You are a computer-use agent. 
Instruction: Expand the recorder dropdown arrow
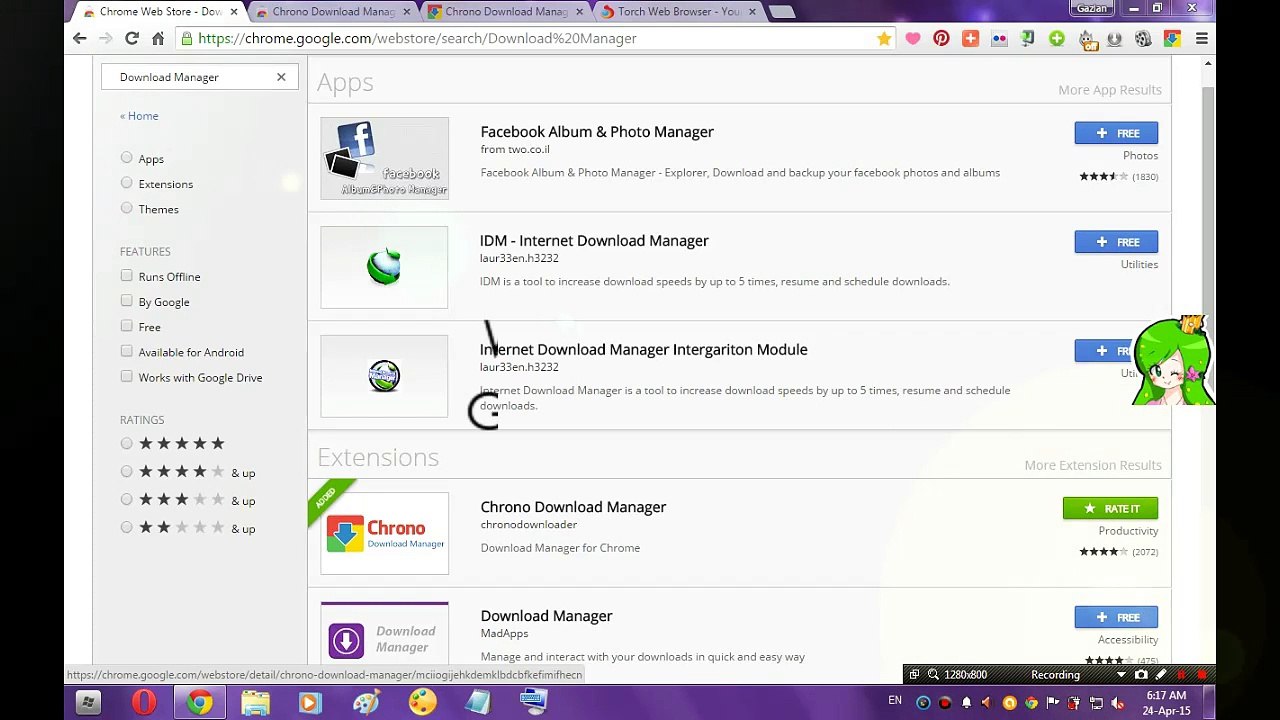1121,675
